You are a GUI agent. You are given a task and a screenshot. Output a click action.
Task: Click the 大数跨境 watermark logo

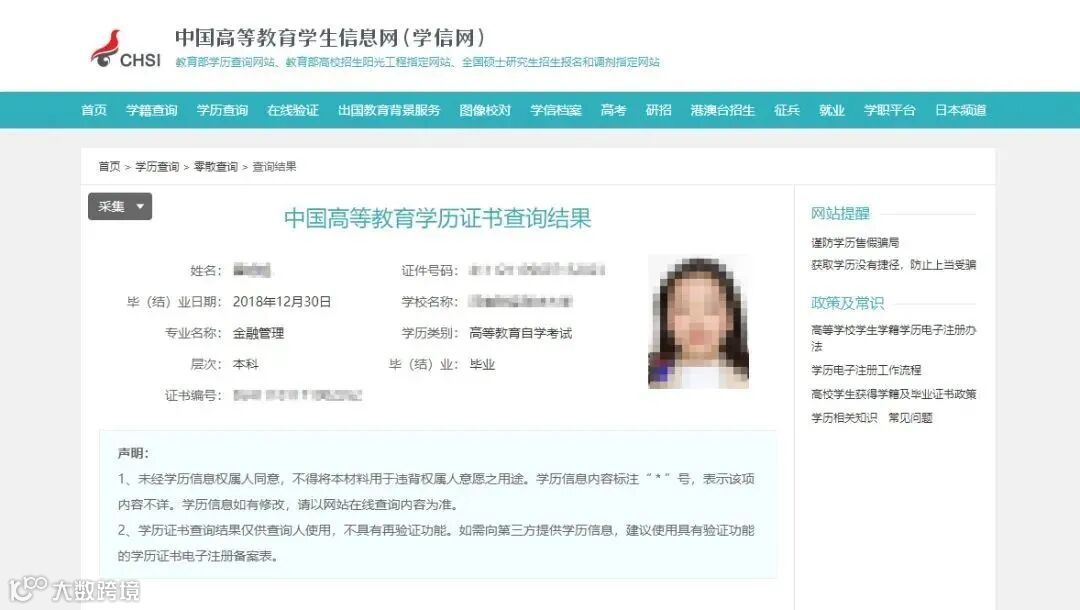click(x=74, y=590)
